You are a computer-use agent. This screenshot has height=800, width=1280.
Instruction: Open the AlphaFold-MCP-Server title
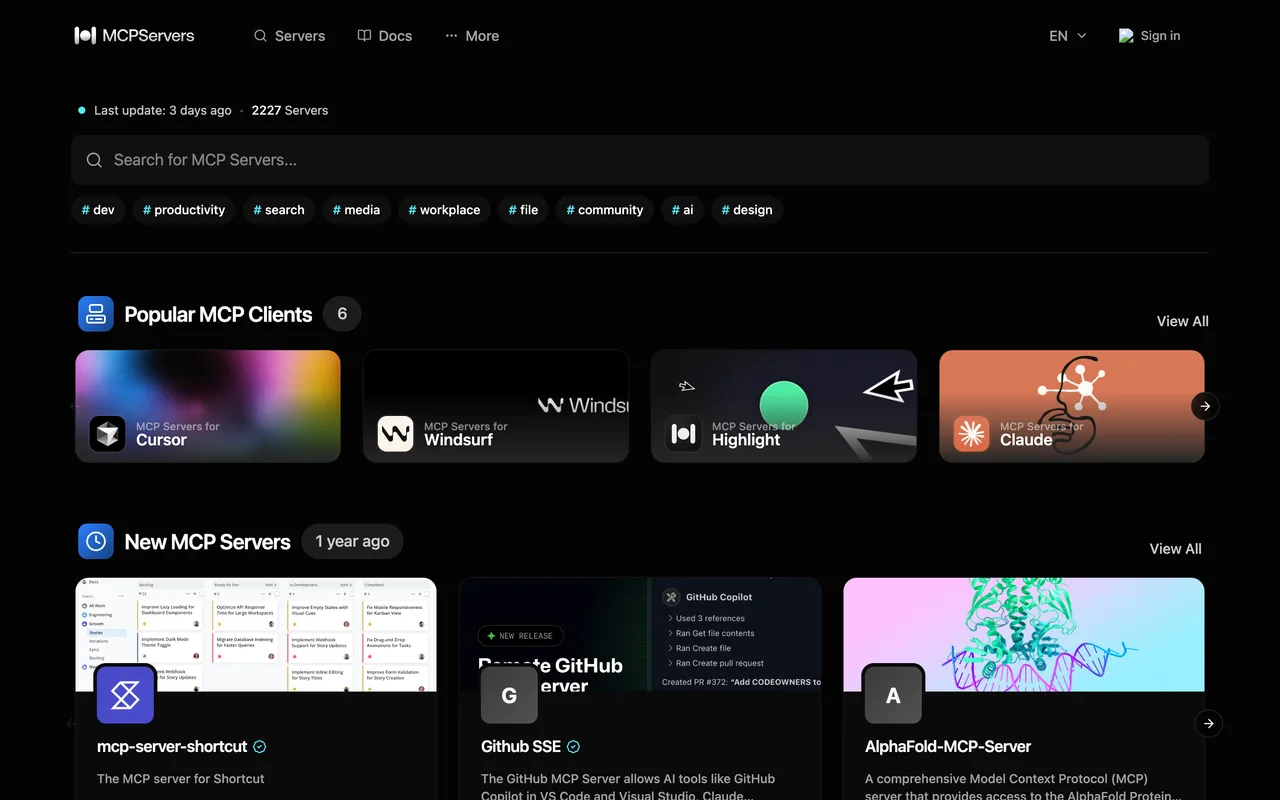948,746
